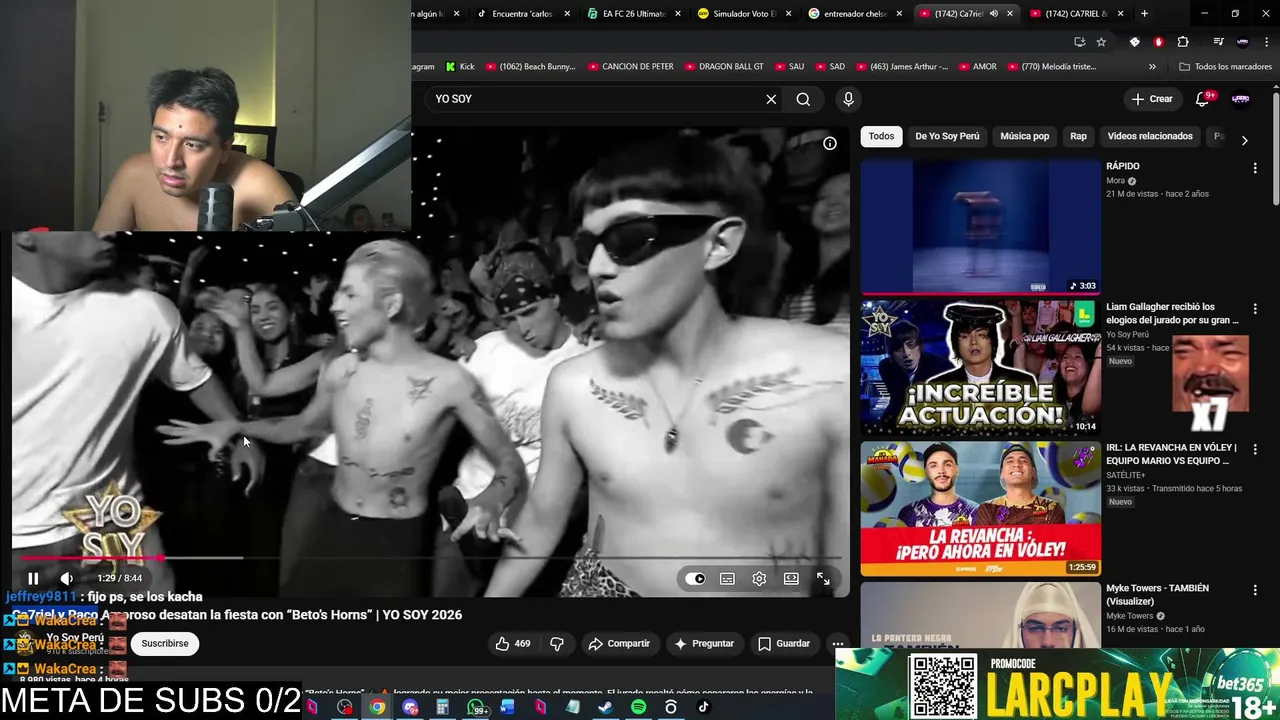Open Todos los marcadores folder
The height and width of the screenshot is (720, 1280).
1225,67
